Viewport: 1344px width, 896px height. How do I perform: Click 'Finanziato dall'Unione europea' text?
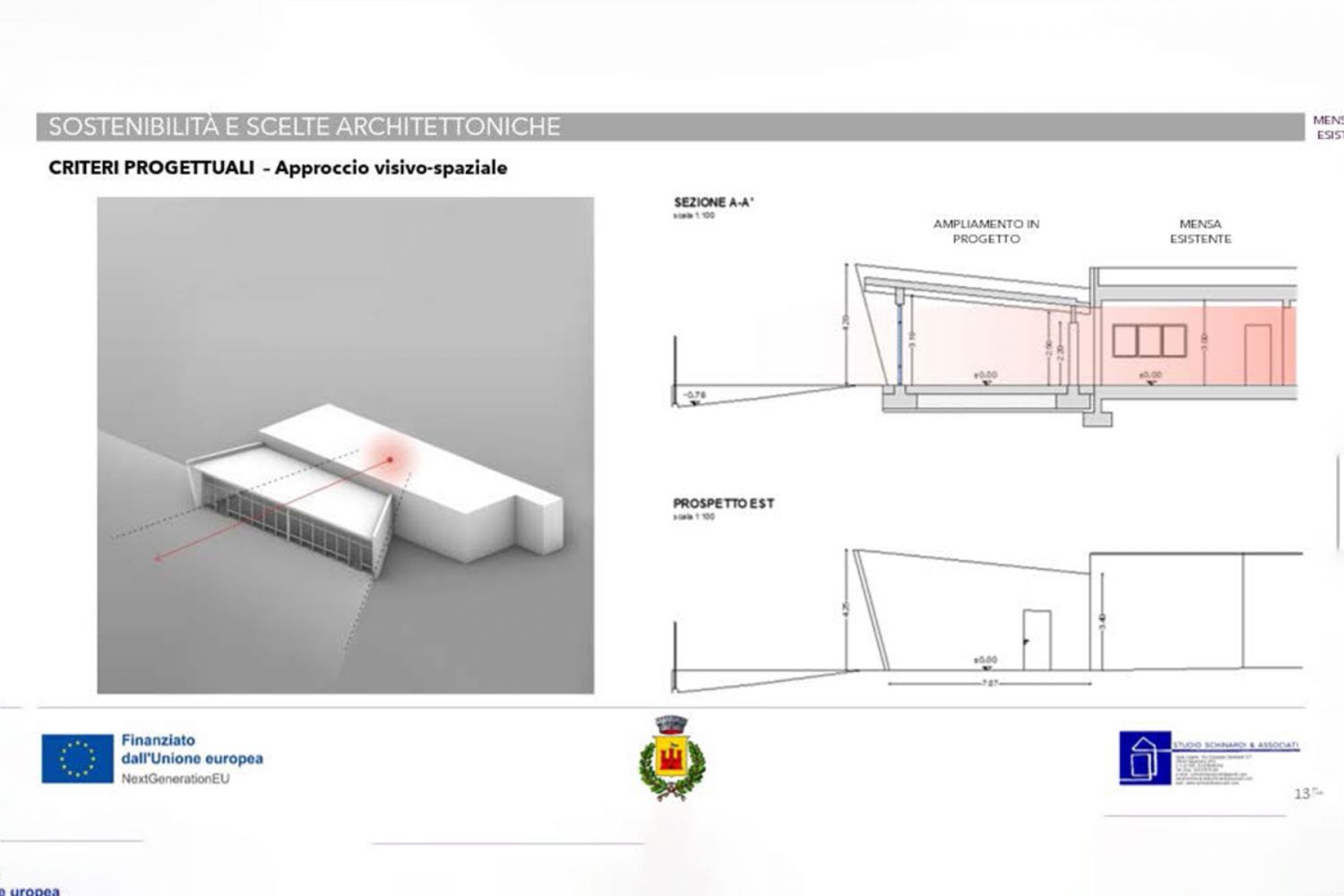coord(192,750)
